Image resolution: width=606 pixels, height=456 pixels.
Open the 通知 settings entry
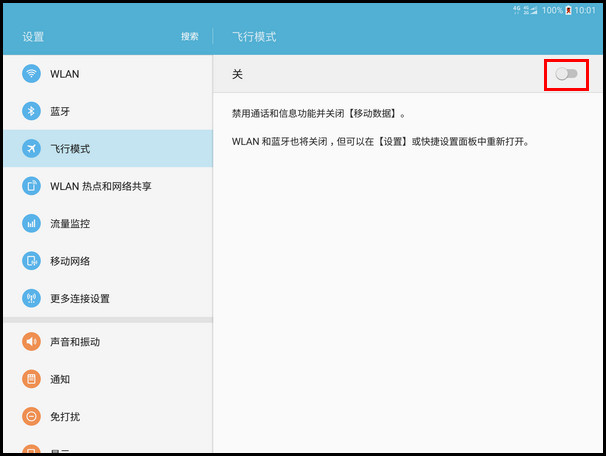108,379
